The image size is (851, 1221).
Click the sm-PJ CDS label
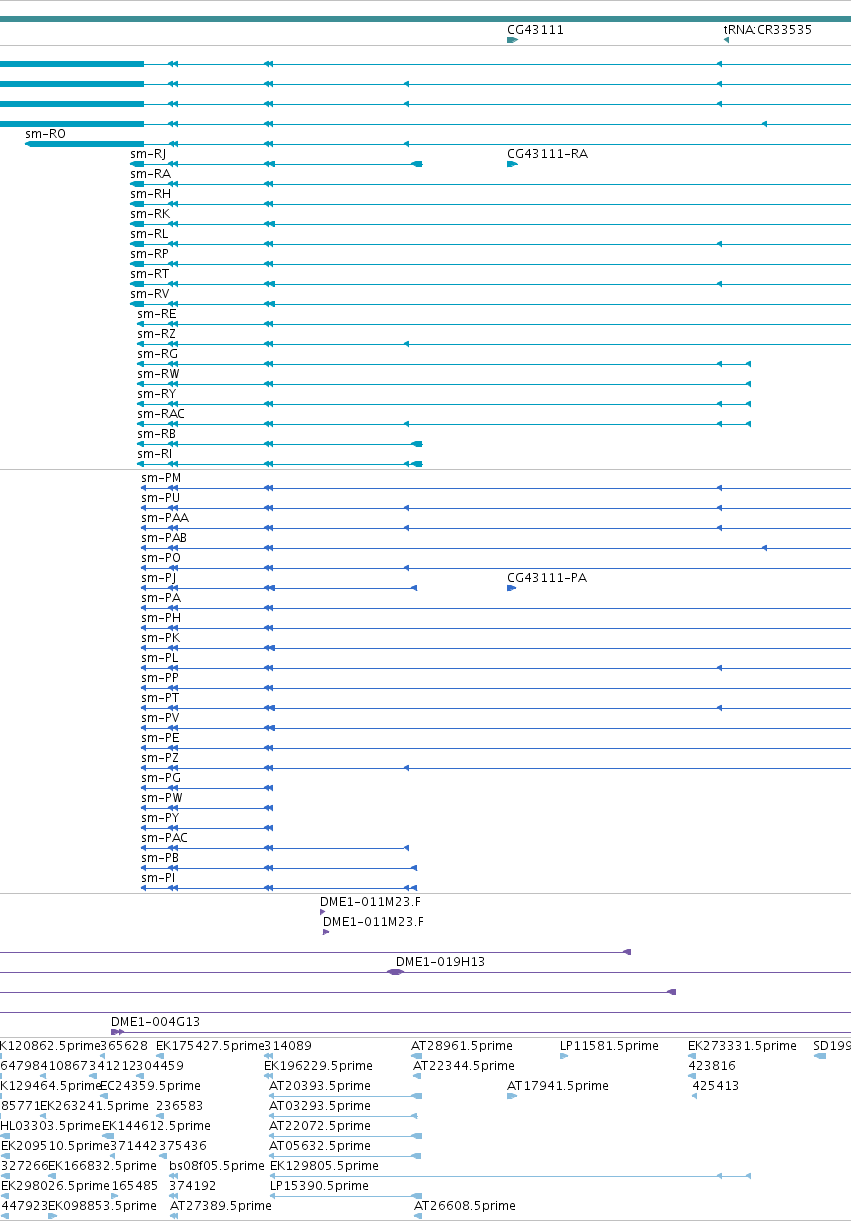point(158,578)
